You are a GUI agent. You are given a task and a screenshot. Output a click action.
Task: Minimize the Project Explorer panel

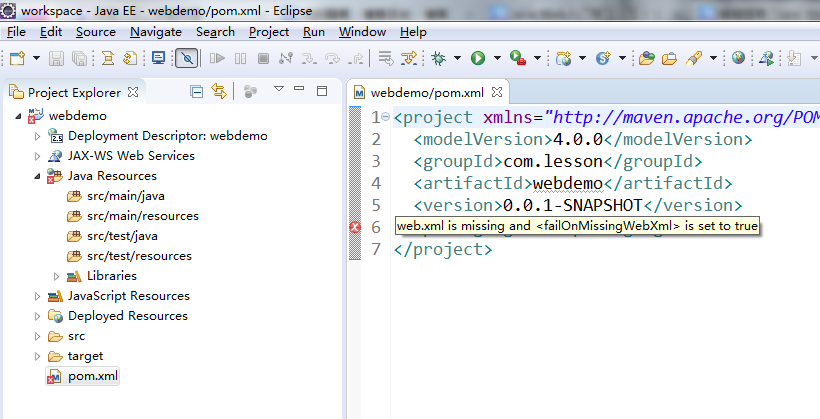(x=299, y=89)
